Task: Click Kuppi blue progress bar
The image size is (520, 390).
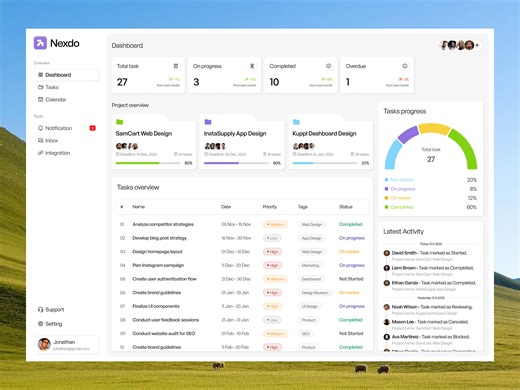Action: [325, 163]
